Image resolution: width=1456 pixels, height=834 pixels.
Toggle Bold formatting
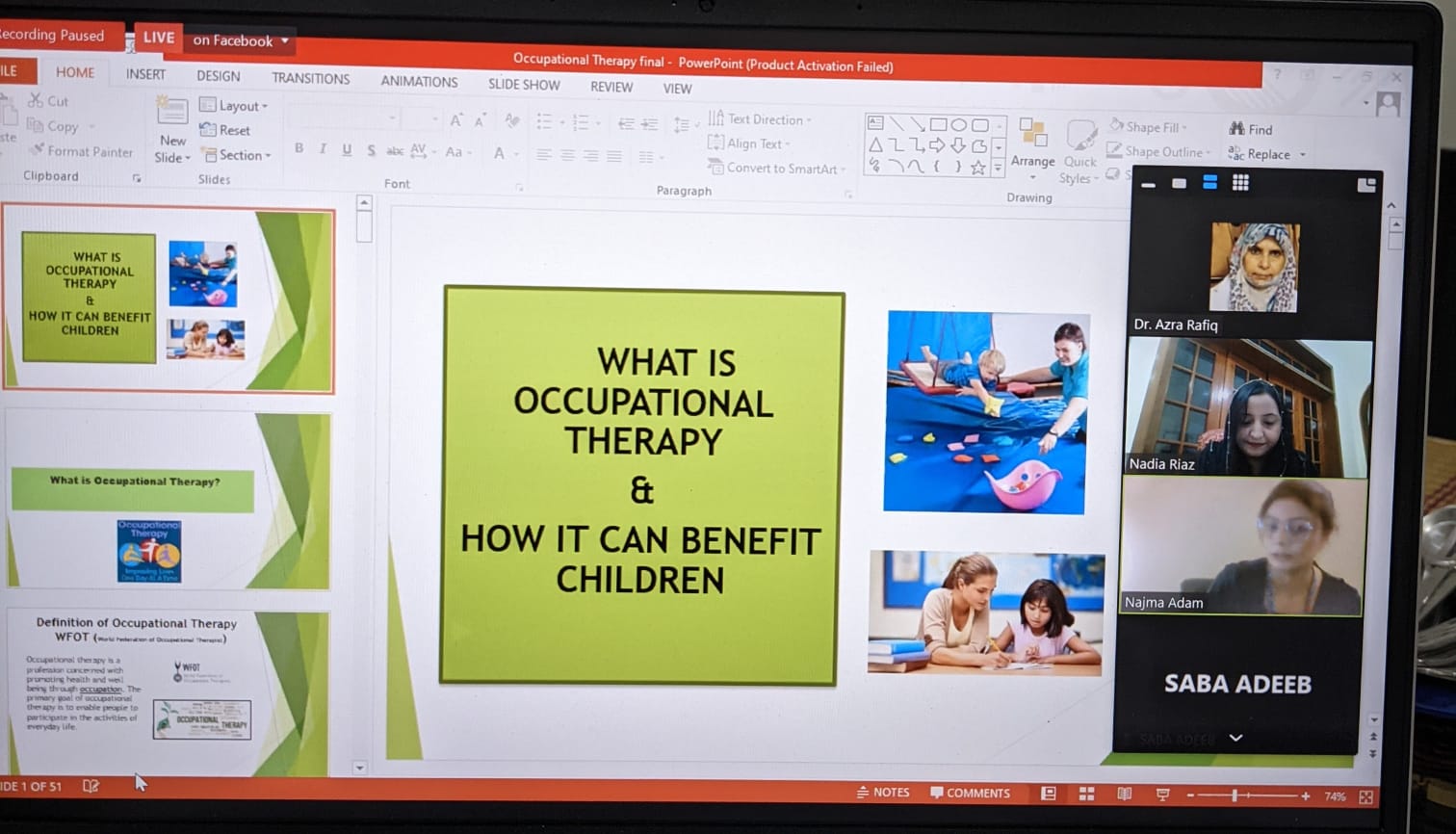click(299, 148)
